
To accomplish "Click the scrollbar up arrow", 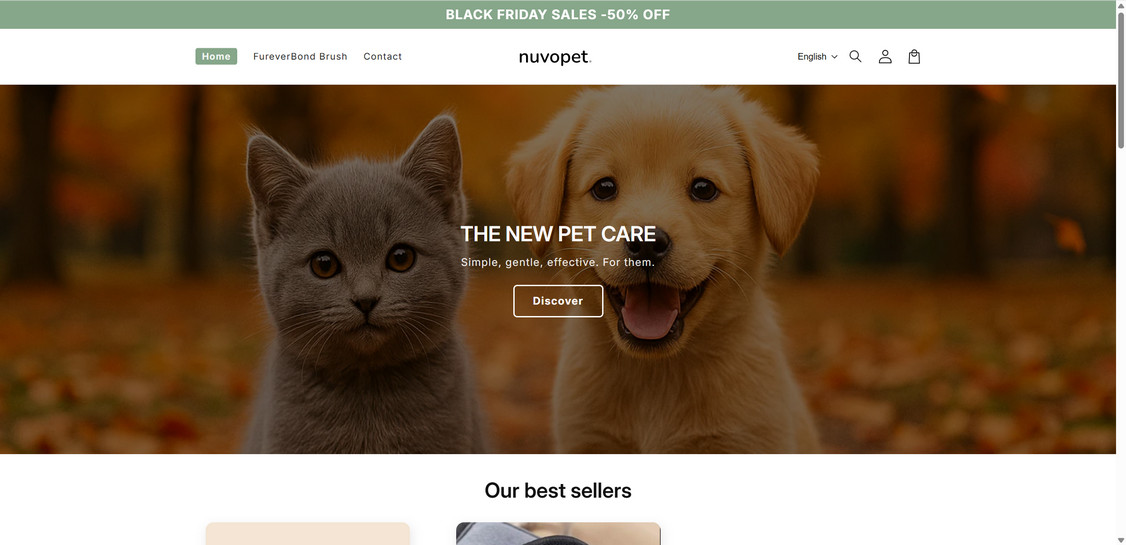I will pos(1121,5).
